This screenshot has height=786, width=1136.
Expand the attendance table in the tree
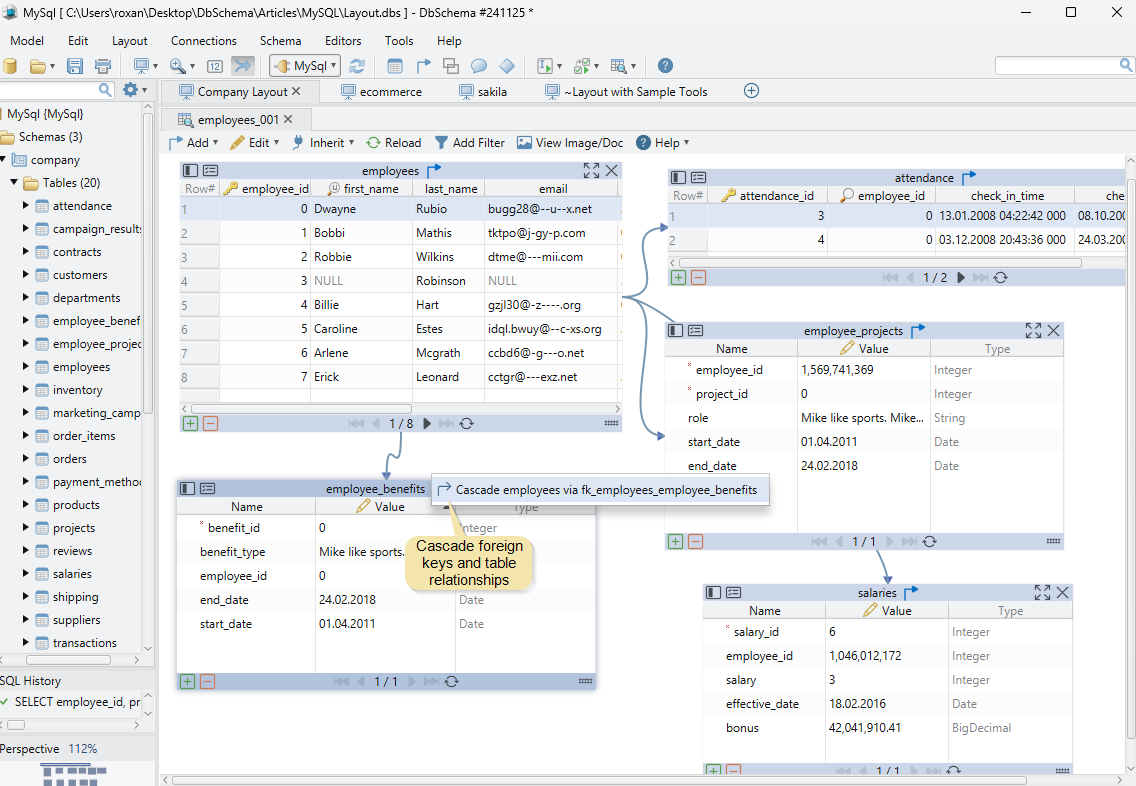click(25, 206)
